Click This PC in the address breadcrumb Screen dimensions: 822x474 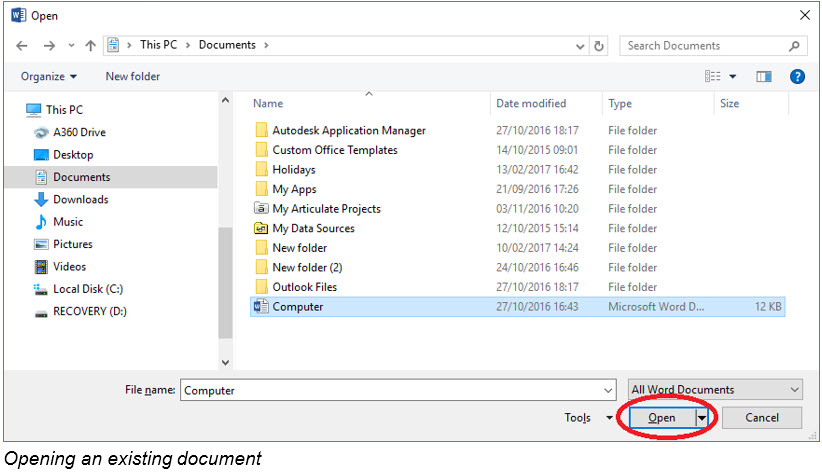(158, 45)
